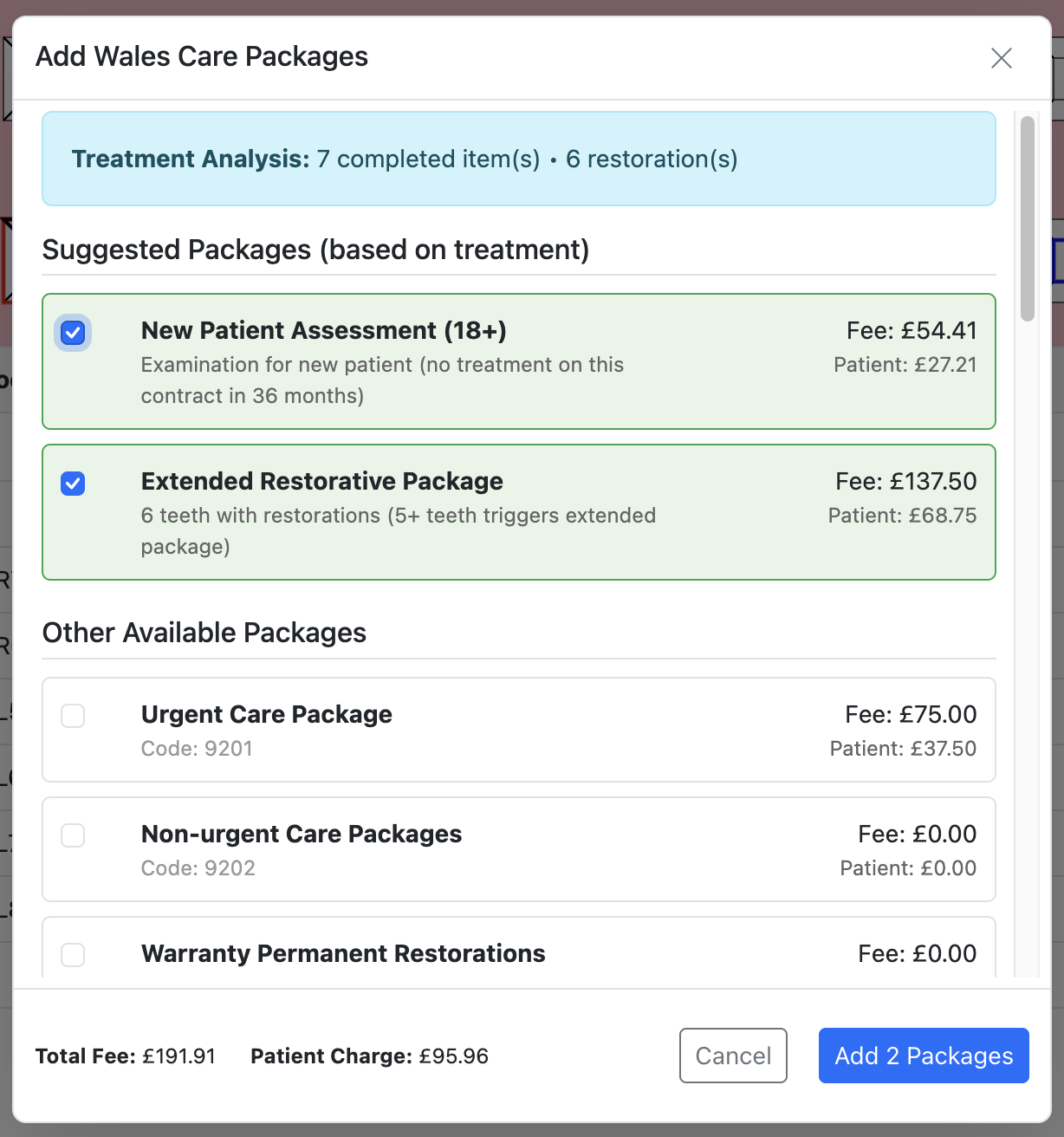Click the Code: 9202 label
Viewport: 1064px width, 1137px height.
(x=198, y=868)
